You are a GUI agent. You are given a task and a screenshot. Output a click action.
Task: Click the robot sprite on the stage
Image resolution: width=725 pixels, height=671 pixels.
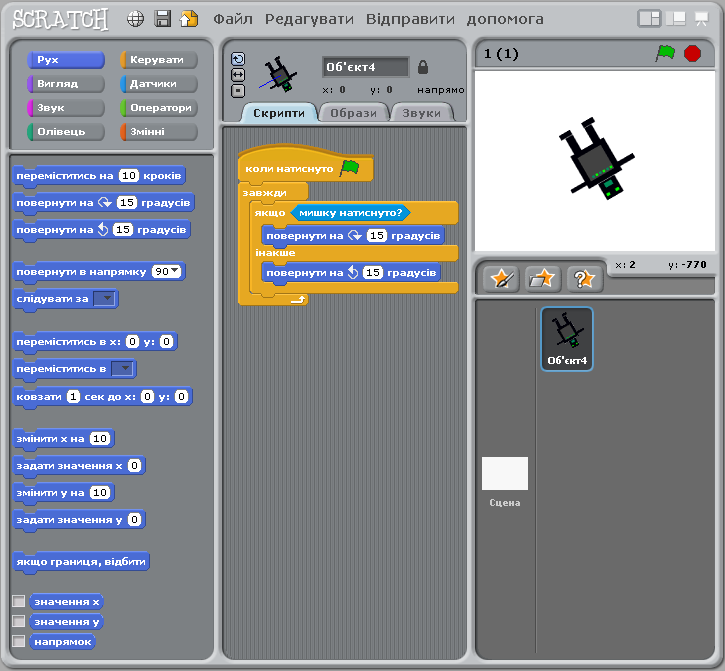coord(596,160)
